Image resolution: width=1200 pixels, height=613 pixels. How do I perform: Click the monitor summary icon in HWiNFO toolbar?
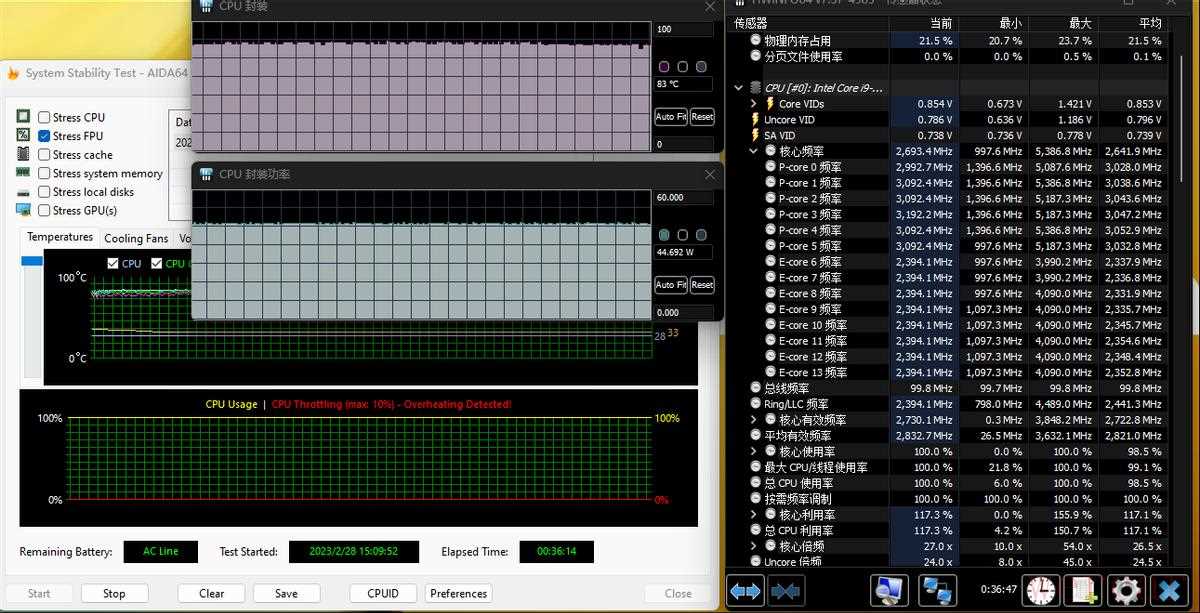coord(889,591)
